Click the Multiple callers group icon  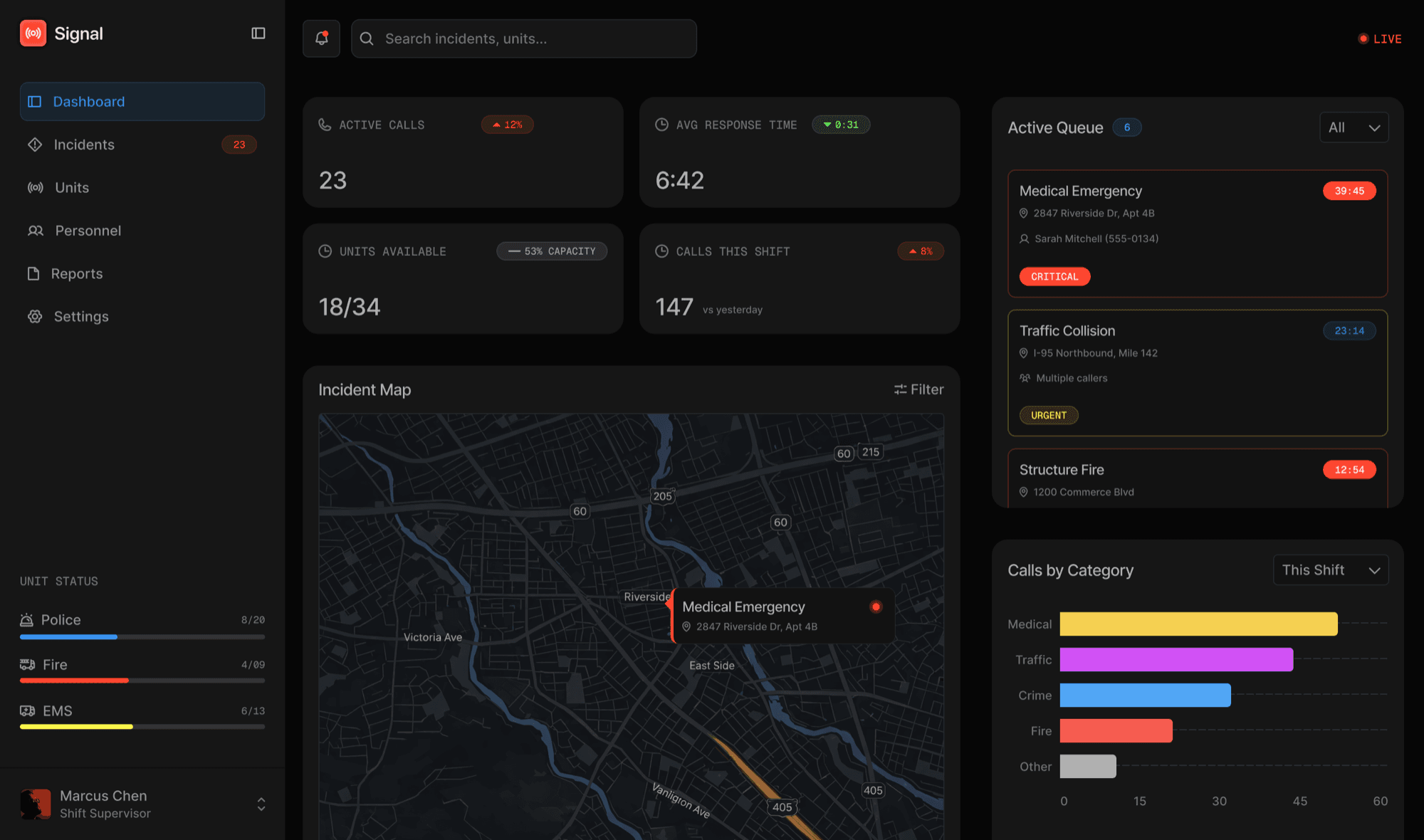click(1025, 378)
